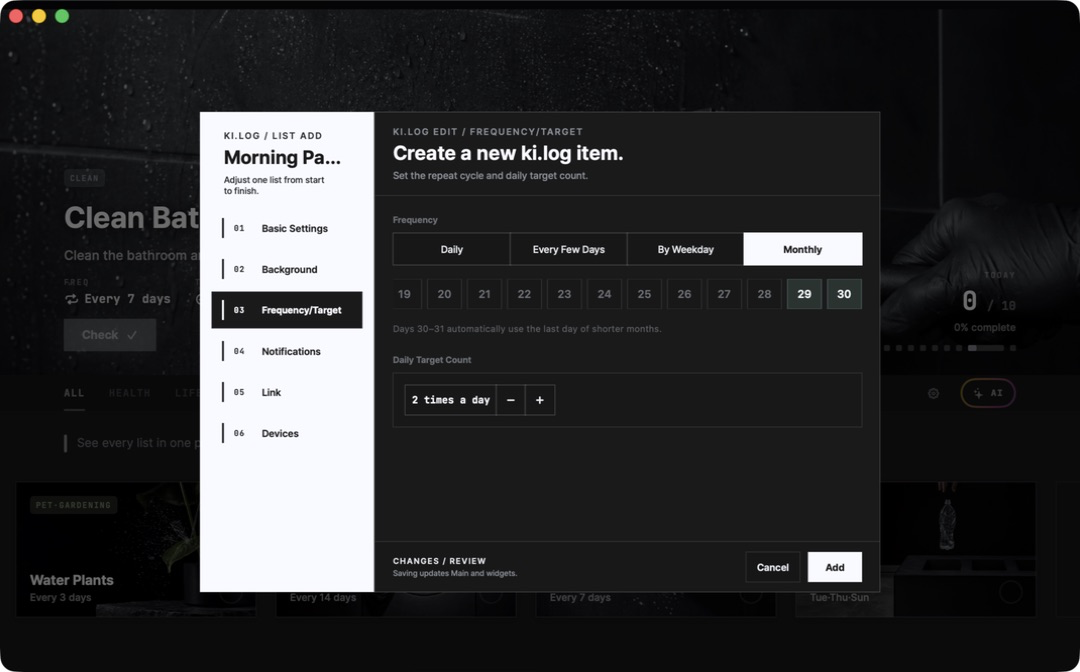Toggle day 25 of the month

pyautogui.click(x=644, y=294)
